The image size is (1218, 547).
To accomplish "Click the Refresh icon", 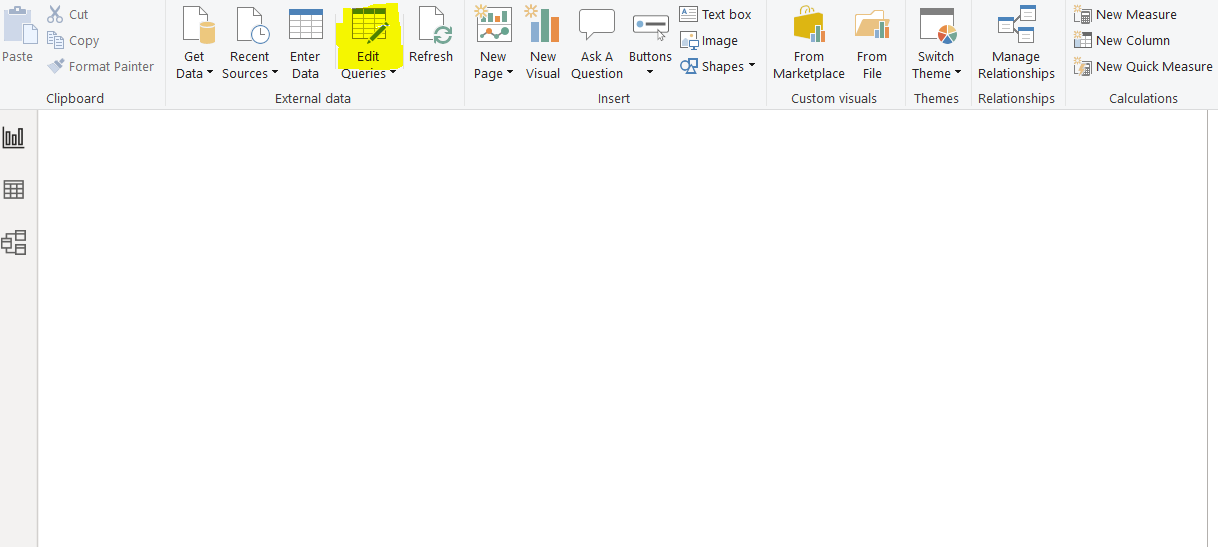I will click(434, 26).
